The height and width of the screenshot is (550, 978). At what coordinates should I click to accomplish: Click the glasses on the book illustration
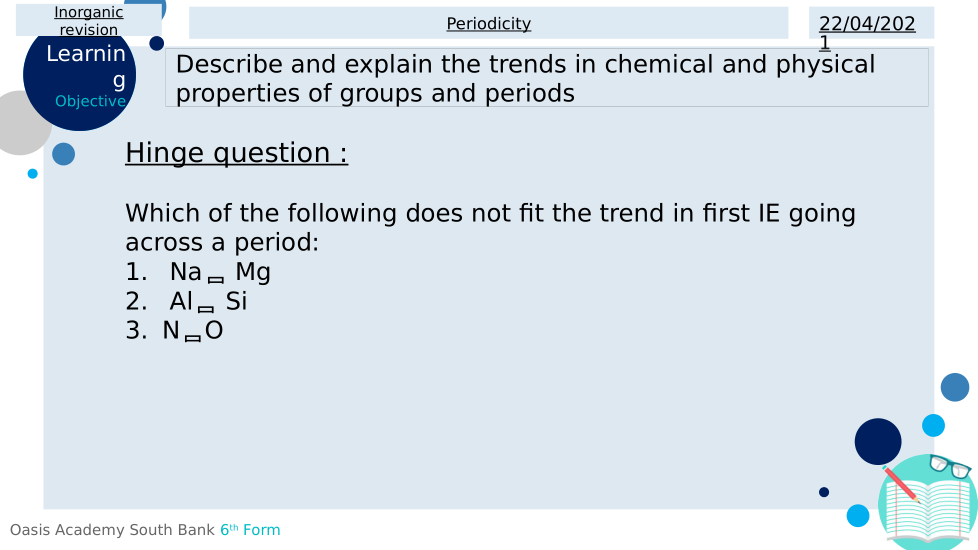[x=950, y=466]
